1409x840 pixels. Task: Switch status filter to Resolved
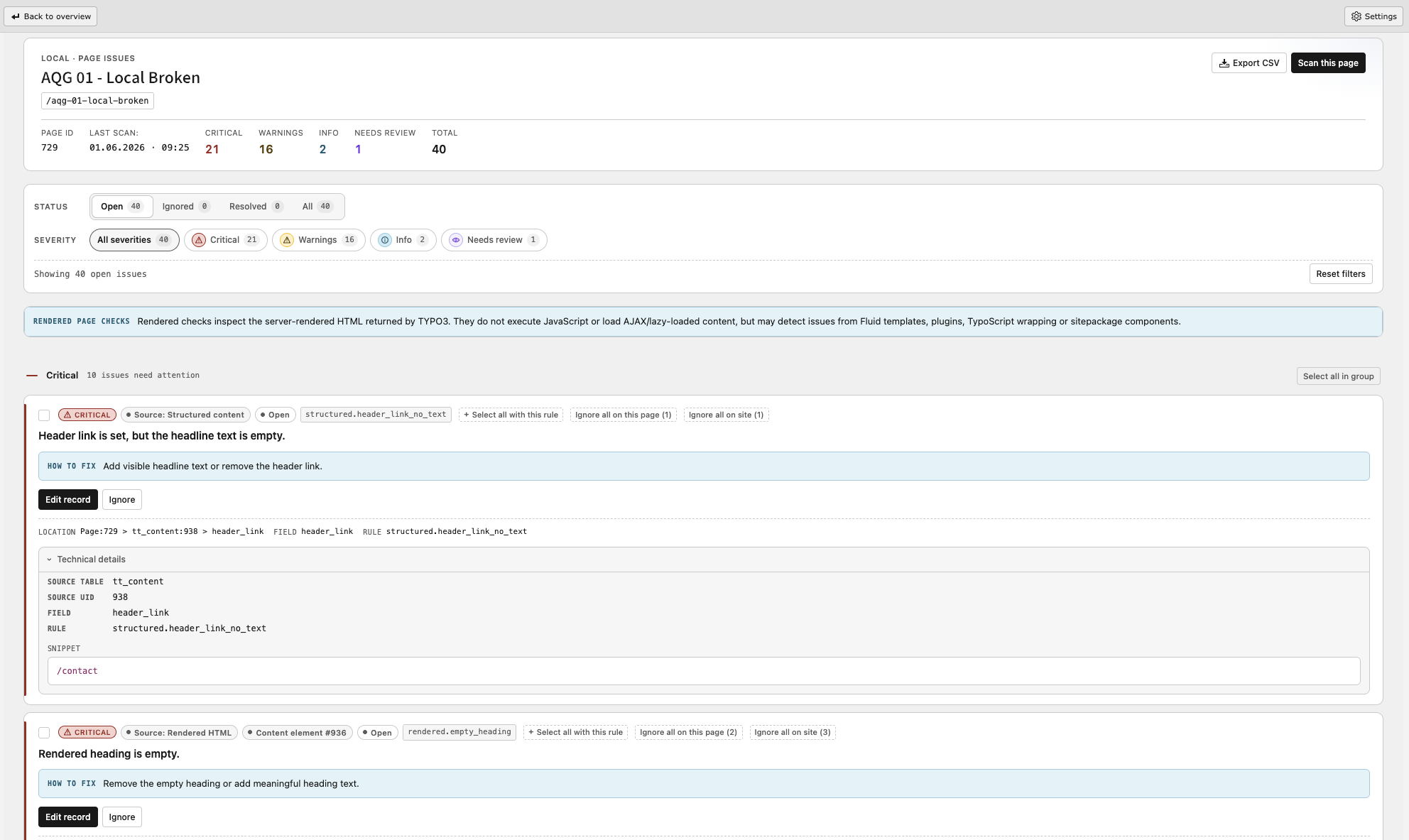256,207
